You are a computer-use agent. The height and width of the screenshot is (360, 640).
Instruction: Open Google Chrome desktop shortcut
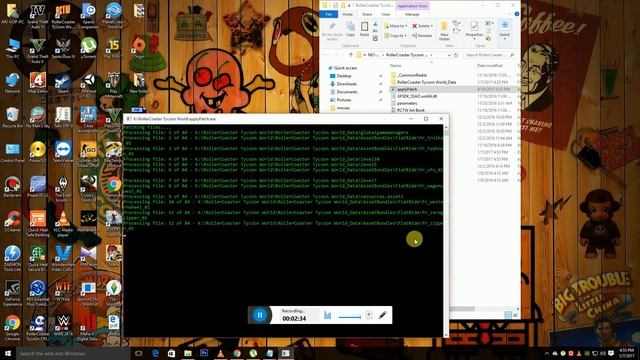tap(12, 328)
